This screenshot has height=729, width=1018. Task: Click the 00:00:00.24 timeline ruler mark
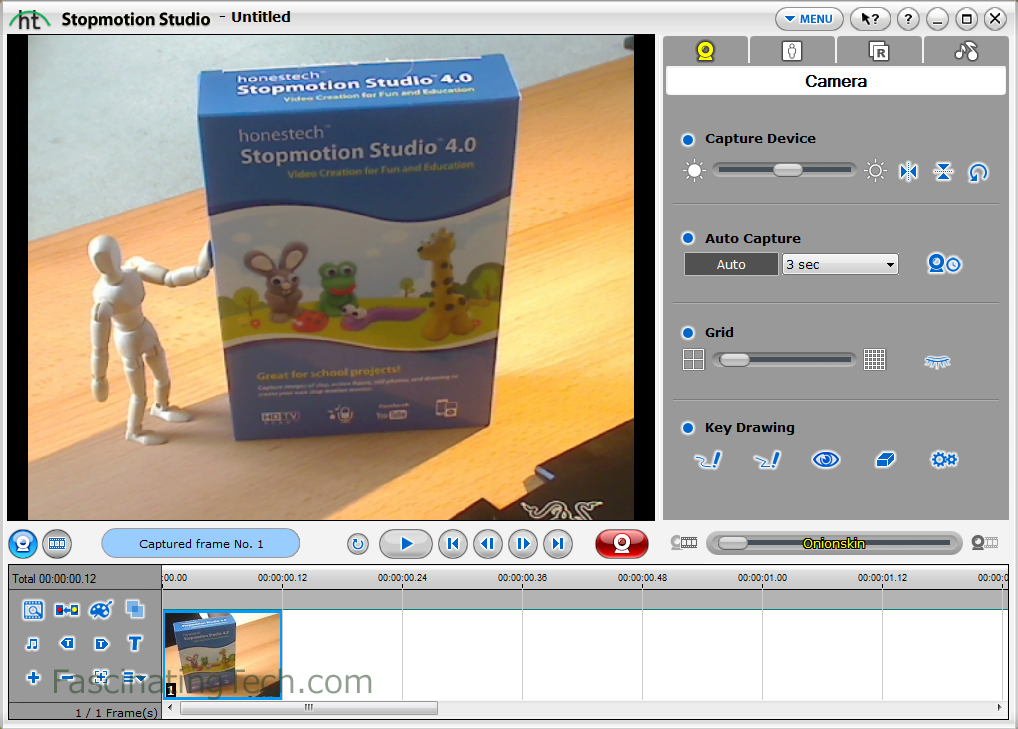click(403, 577)
